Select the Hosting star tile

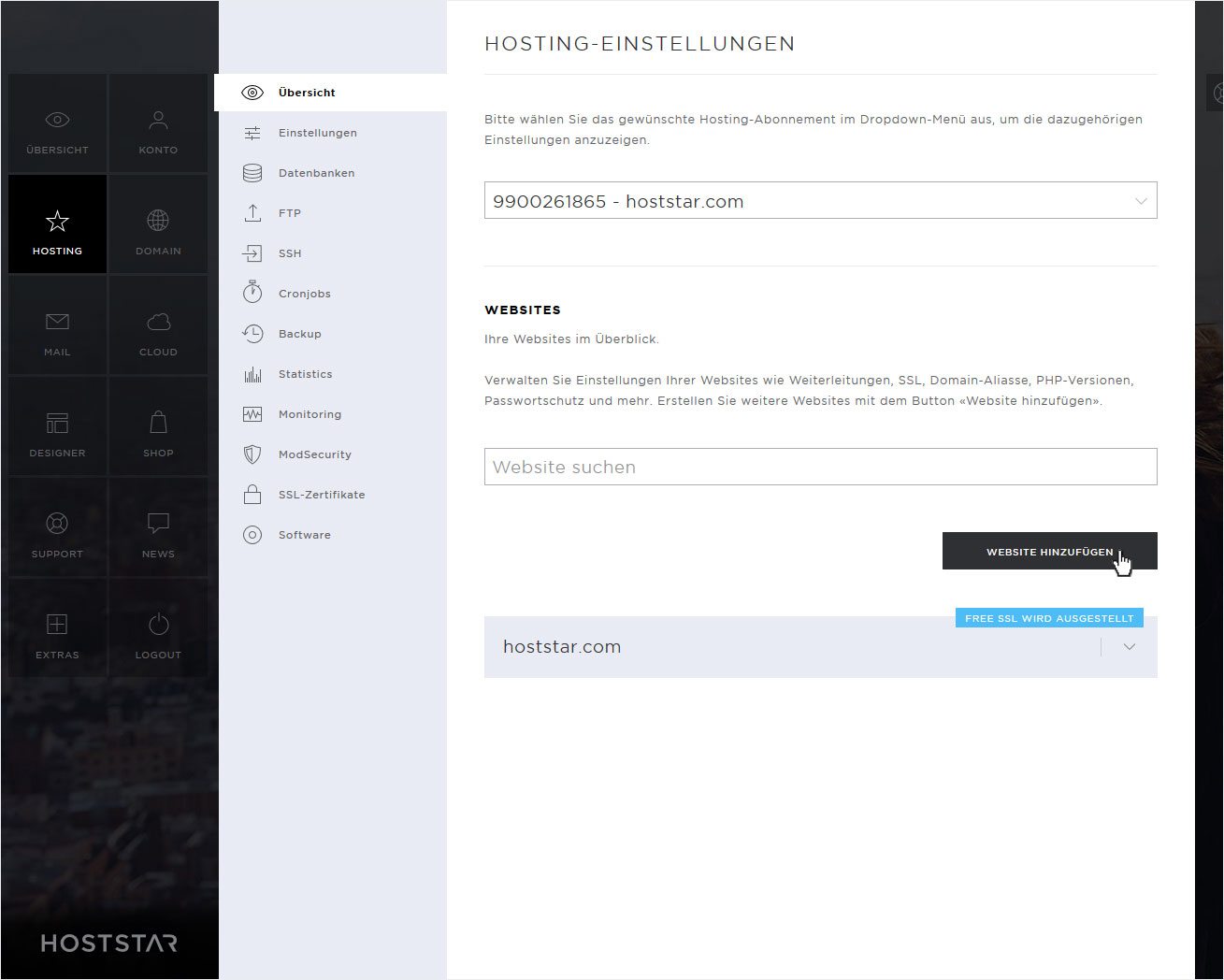[x=57, y=224]
